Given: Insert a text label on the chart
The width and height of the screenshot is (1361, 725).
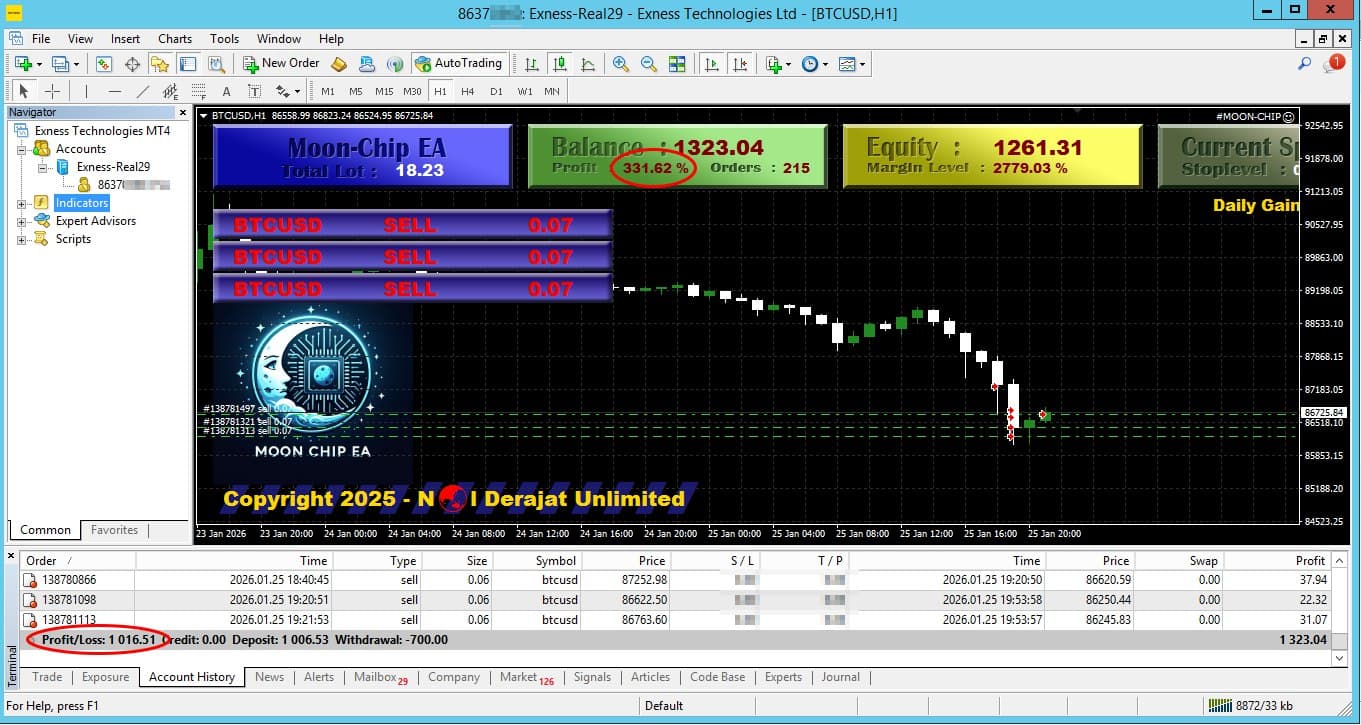Looking at the screenshot, I should click(254, 90).
